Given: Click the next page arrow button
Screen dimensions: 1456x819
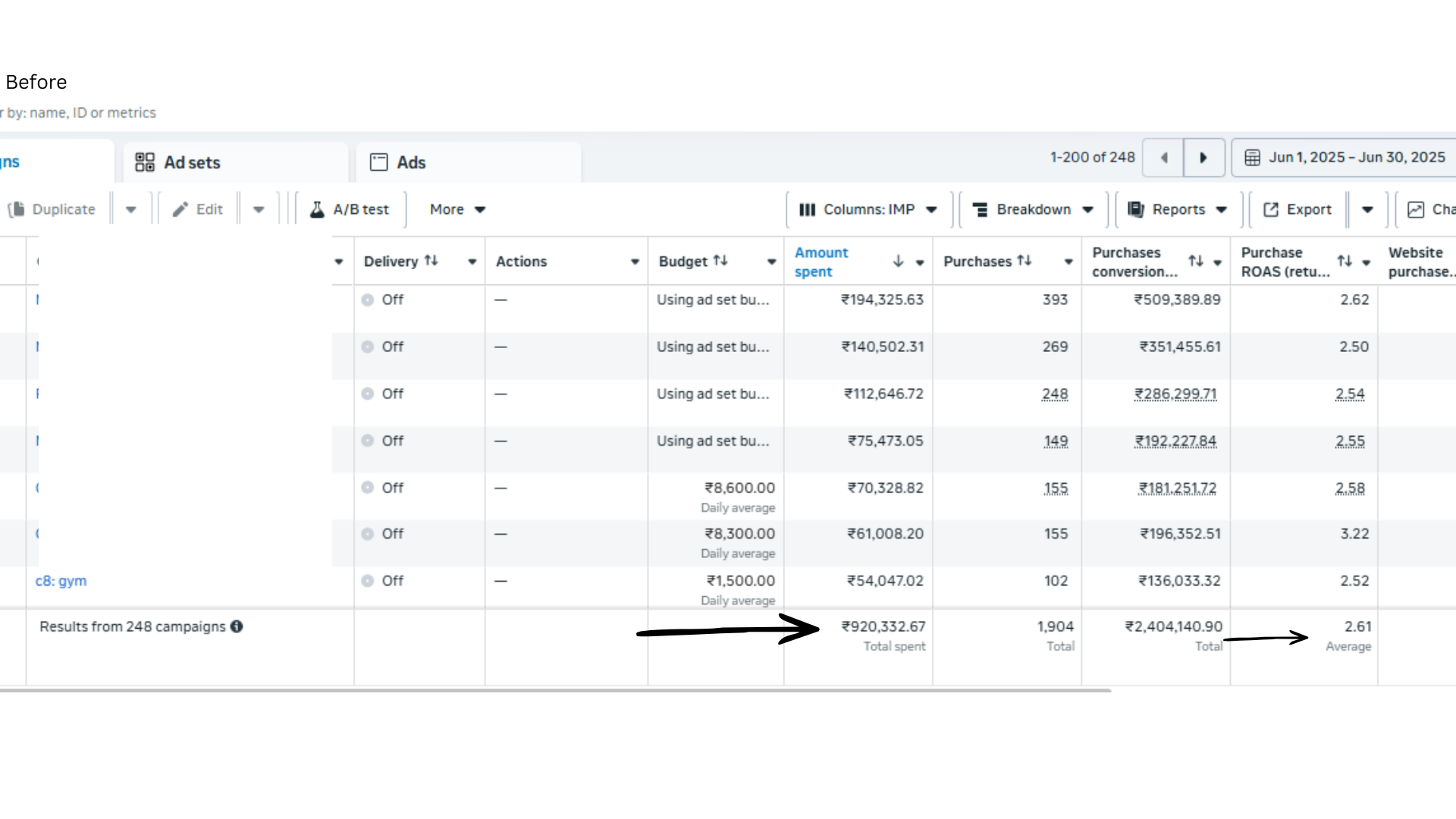Looking at the screenshot, I should 1203,158.
